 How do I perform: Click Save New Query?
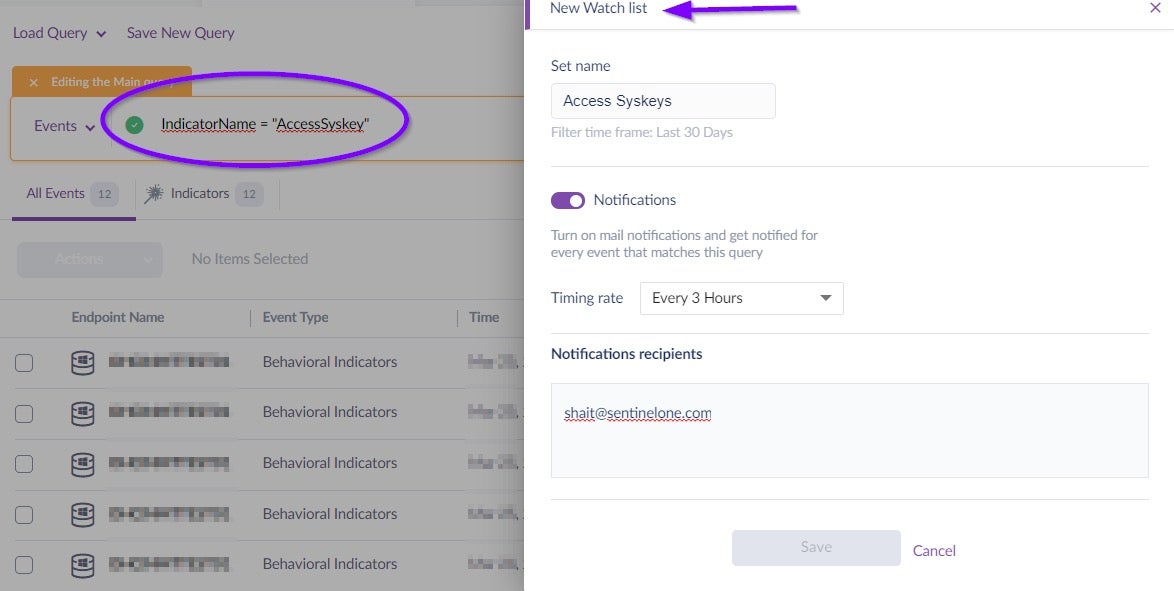click(x=180, y=33)
